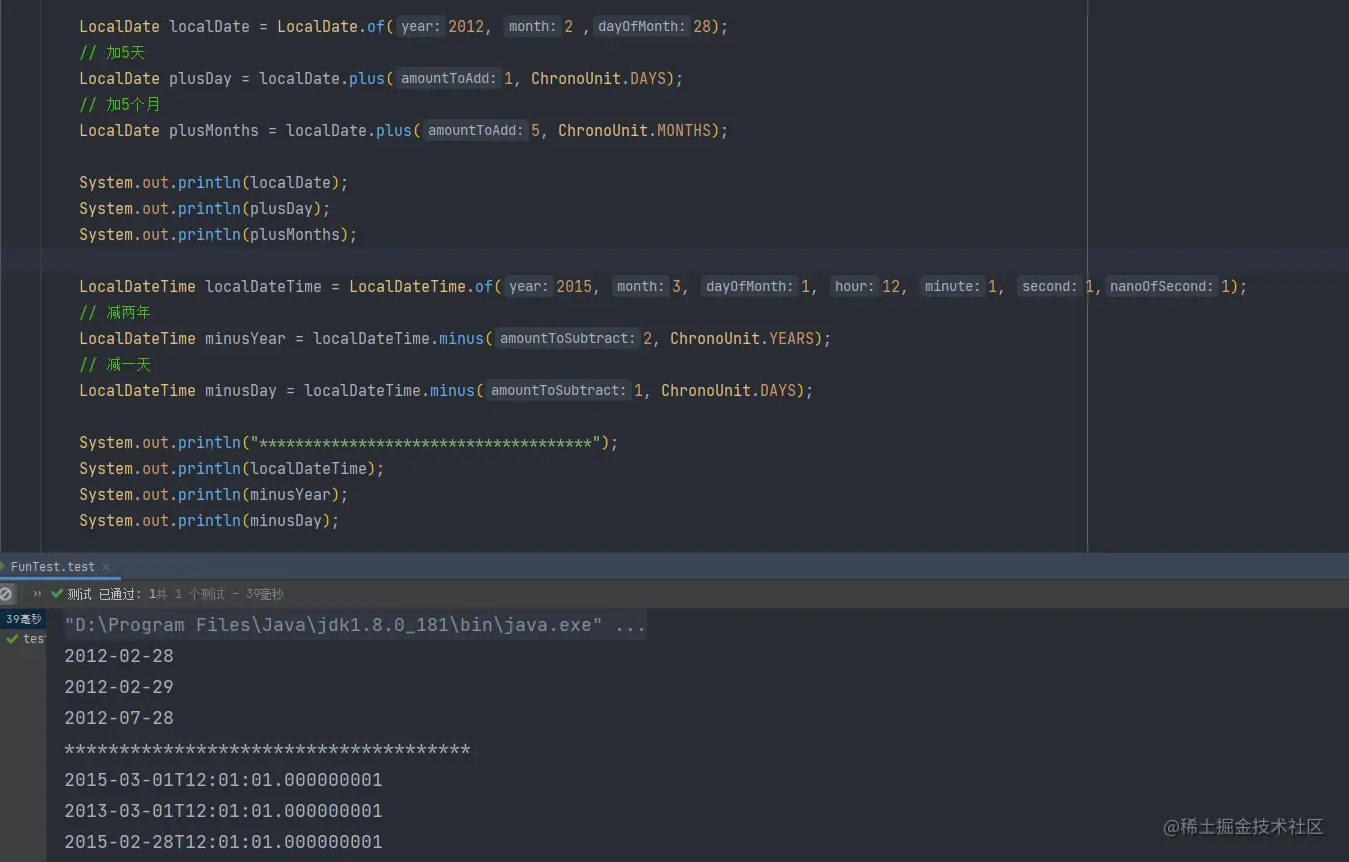This screenshot has height=862, width=1349.
Task: Click console output 2015-03-01T12:01:01.000000001
Action: coord(223,780)
